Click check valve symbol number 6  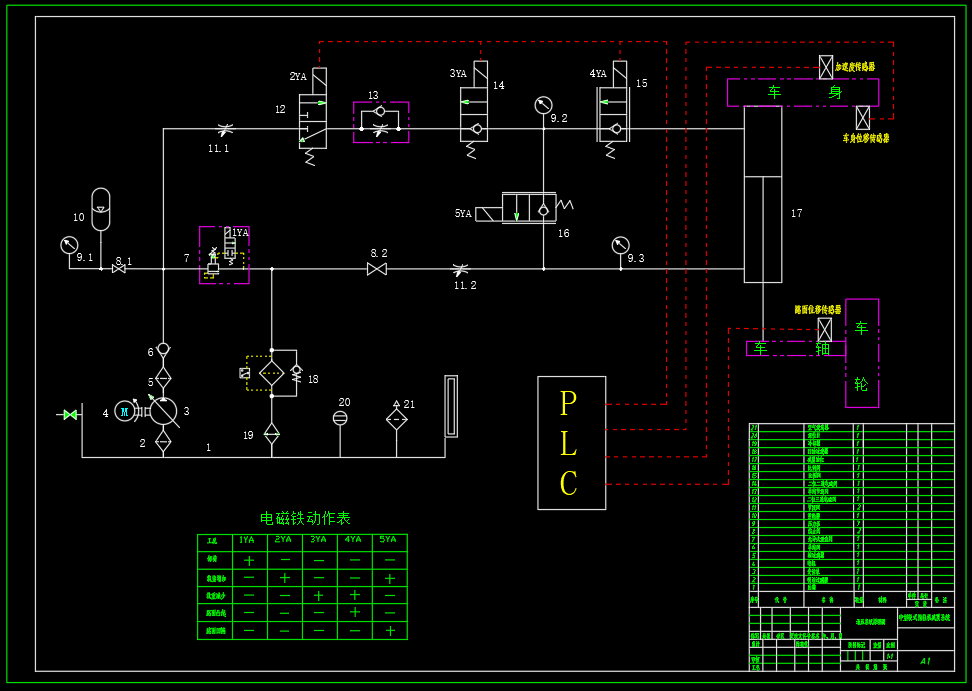(163, 350)
